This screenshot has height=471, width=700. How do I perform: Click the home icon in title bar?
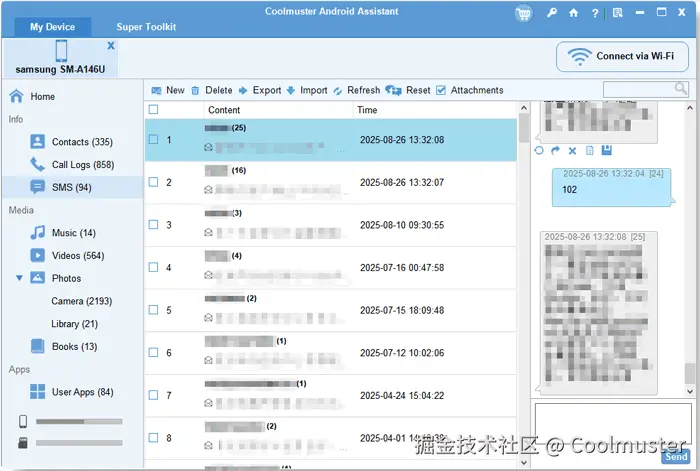(x=574, y=13)
